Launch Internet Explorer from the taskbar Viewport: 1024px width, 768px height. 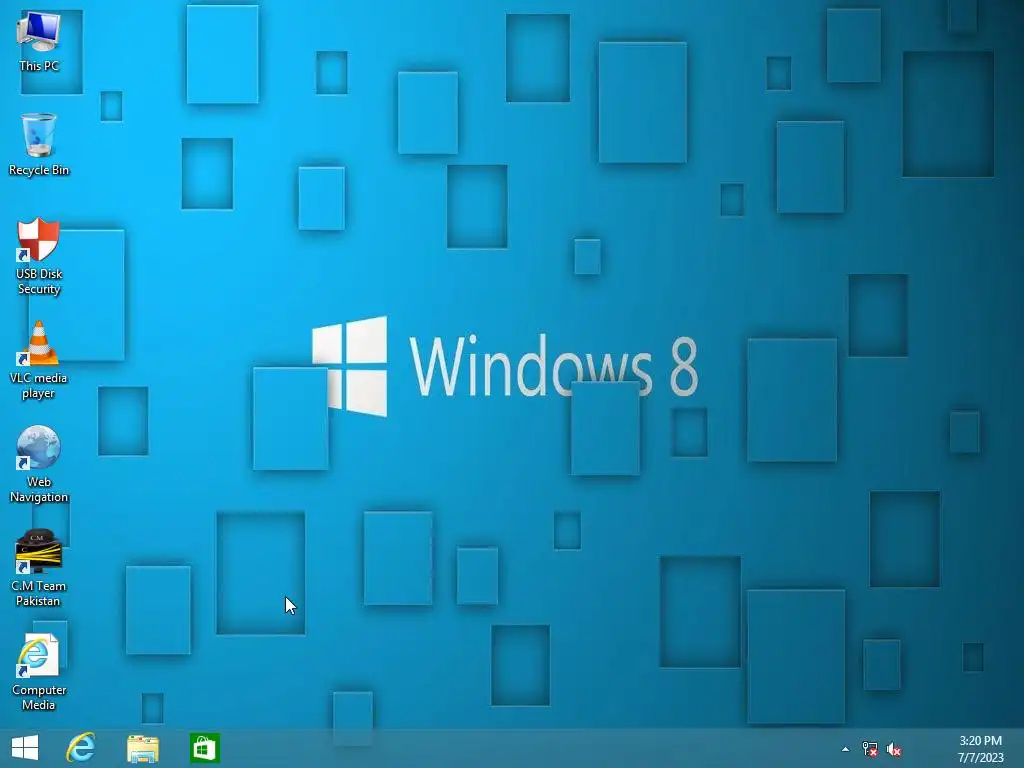(81, 748)
